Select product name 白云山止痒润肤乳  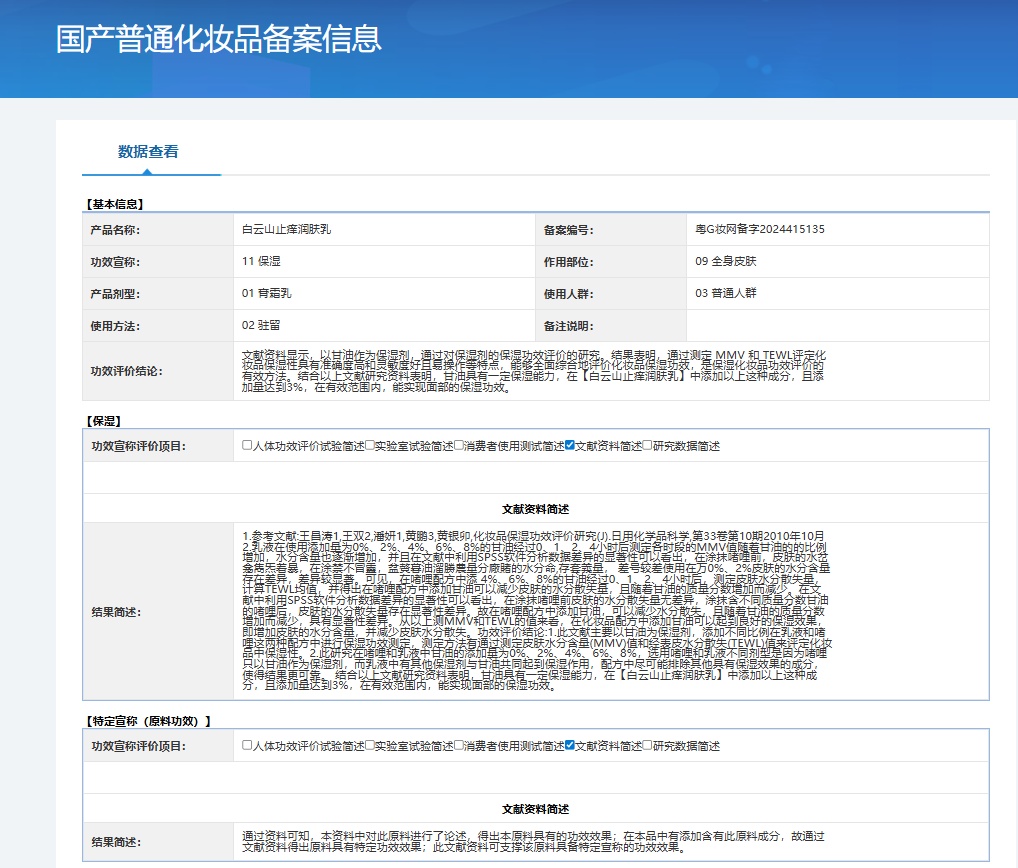(x=286, y=229)
